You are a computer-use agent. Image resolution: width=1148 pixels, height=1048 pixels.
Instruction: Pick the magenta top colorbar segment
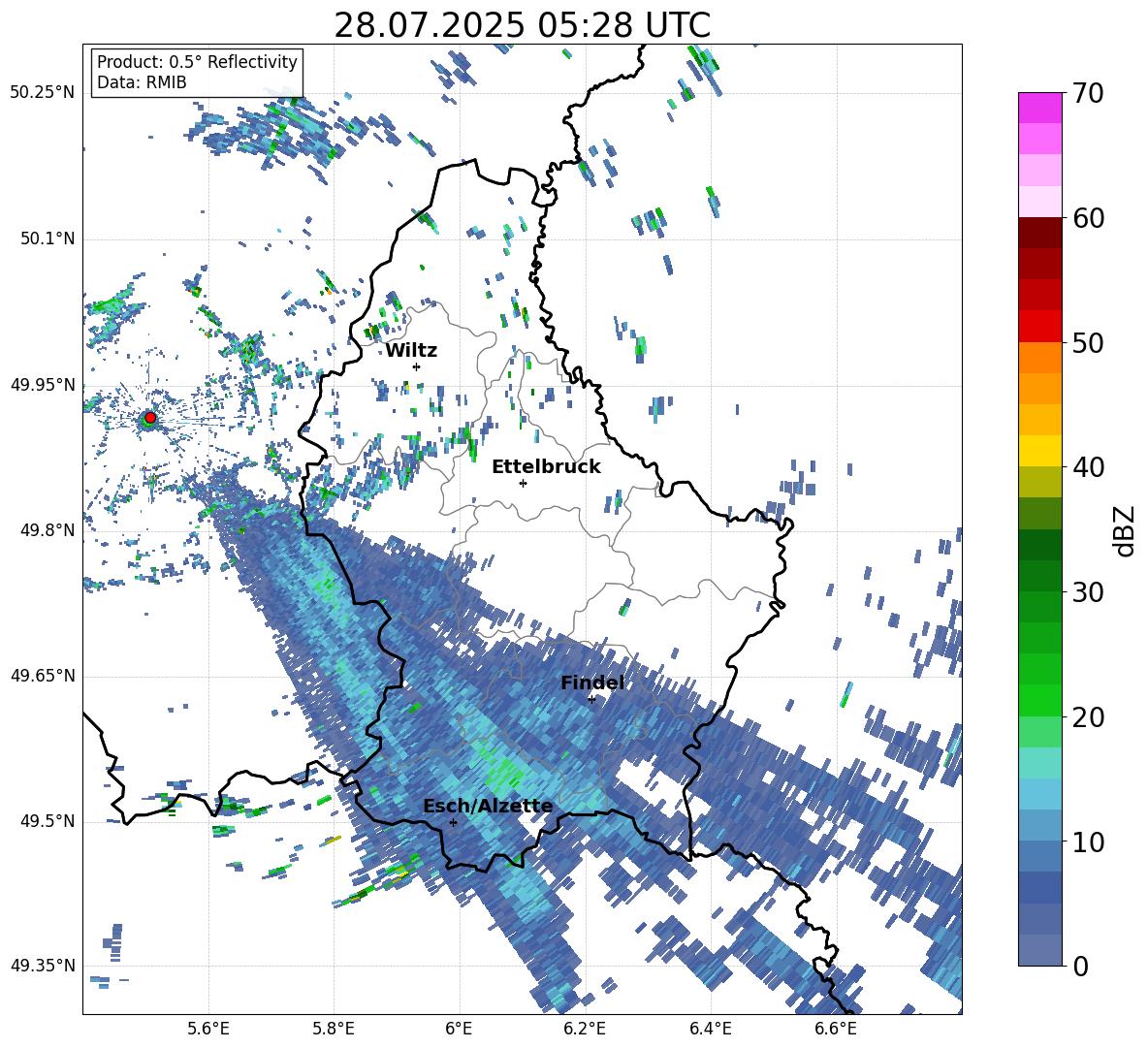(x=1039, y=108)
